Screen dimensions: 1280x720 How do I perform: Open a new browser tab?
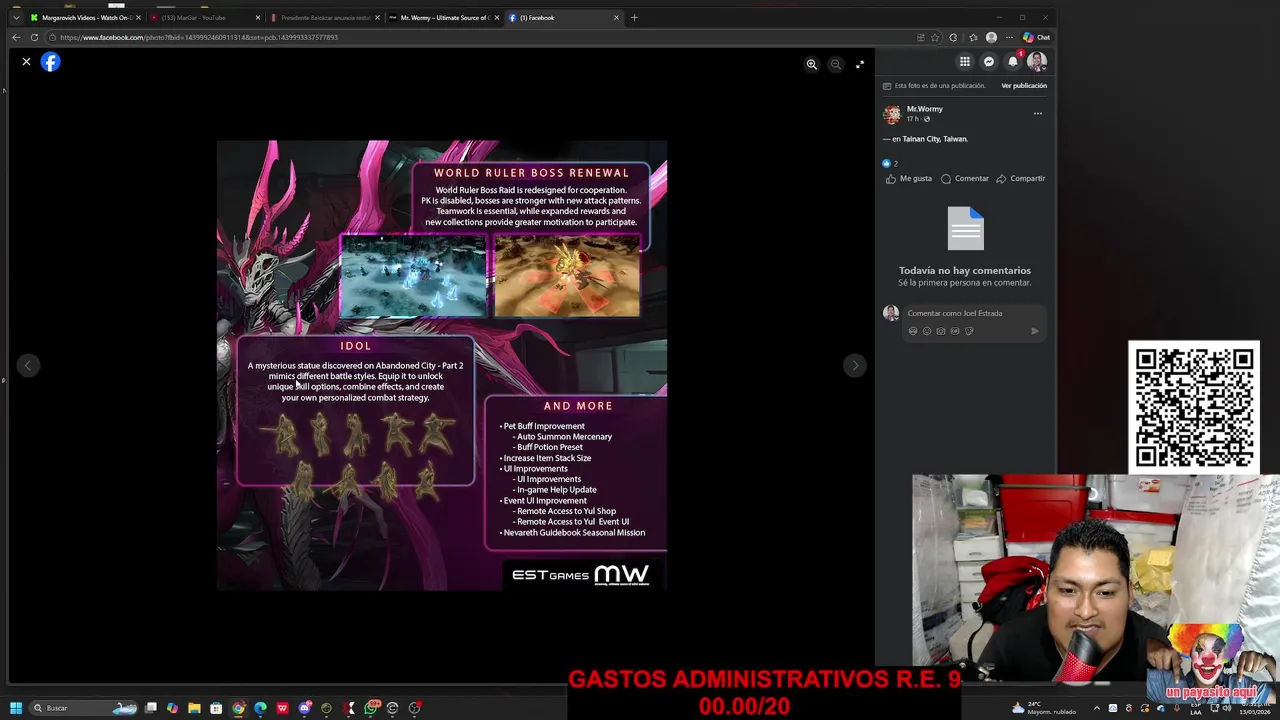pyautogui.click(x=634, y=17)
